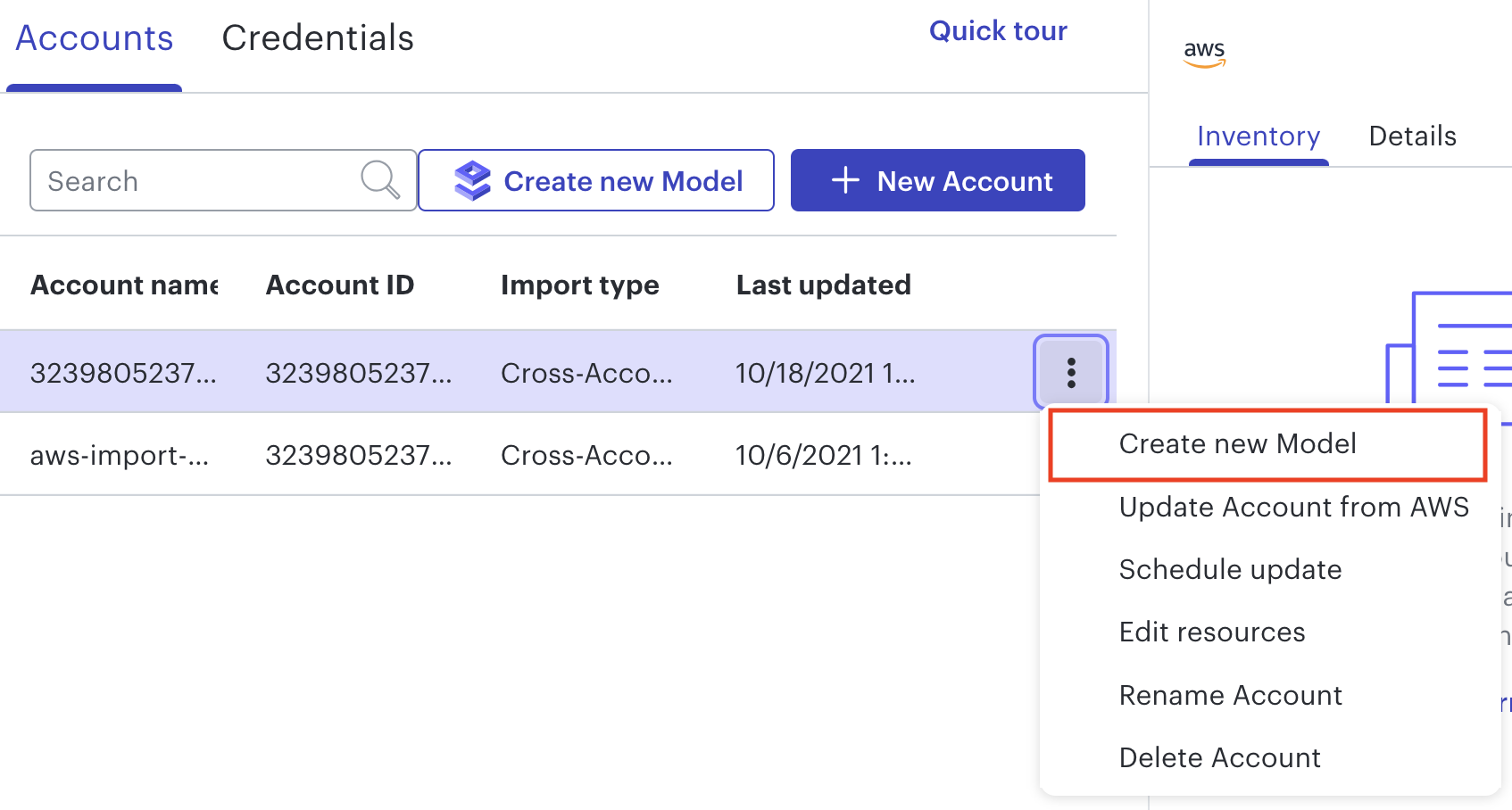Viewport: 1512px width, 810px height.
Task: Select Rename Account from the menu
Action: click(1230, 695)
